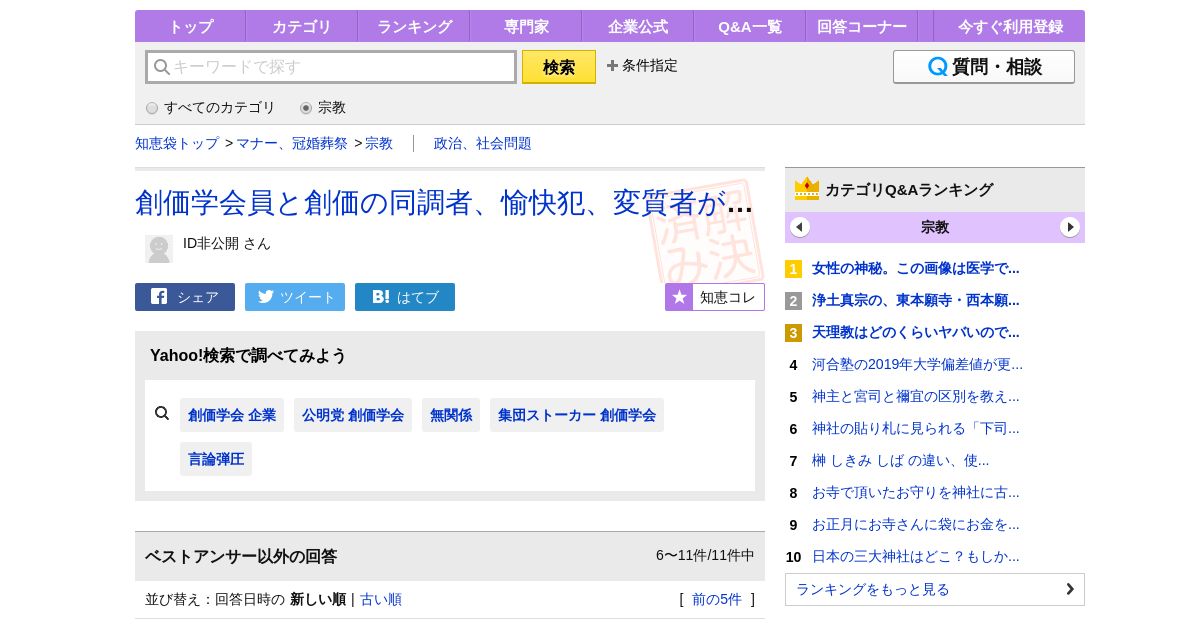Viewport: 1200px width, 630px height.
Task: Click the anonymous user avatar
Action: [159, 248]
